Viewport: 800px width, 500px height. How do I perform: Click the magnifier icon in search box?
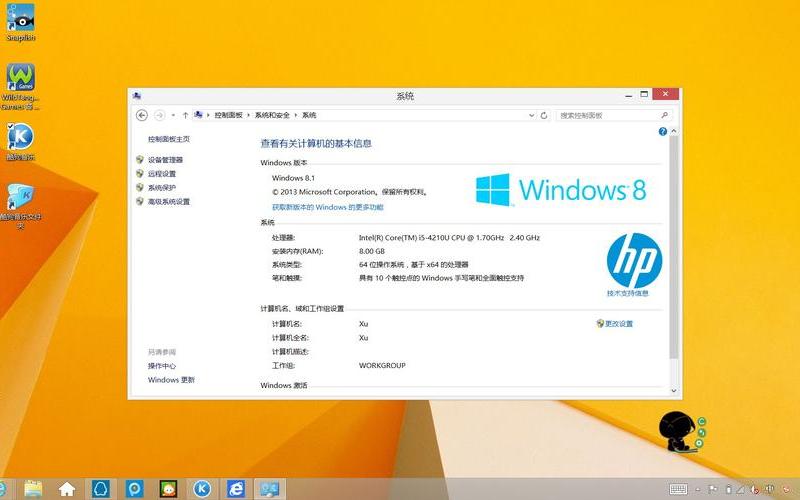[x=664, y=115]
